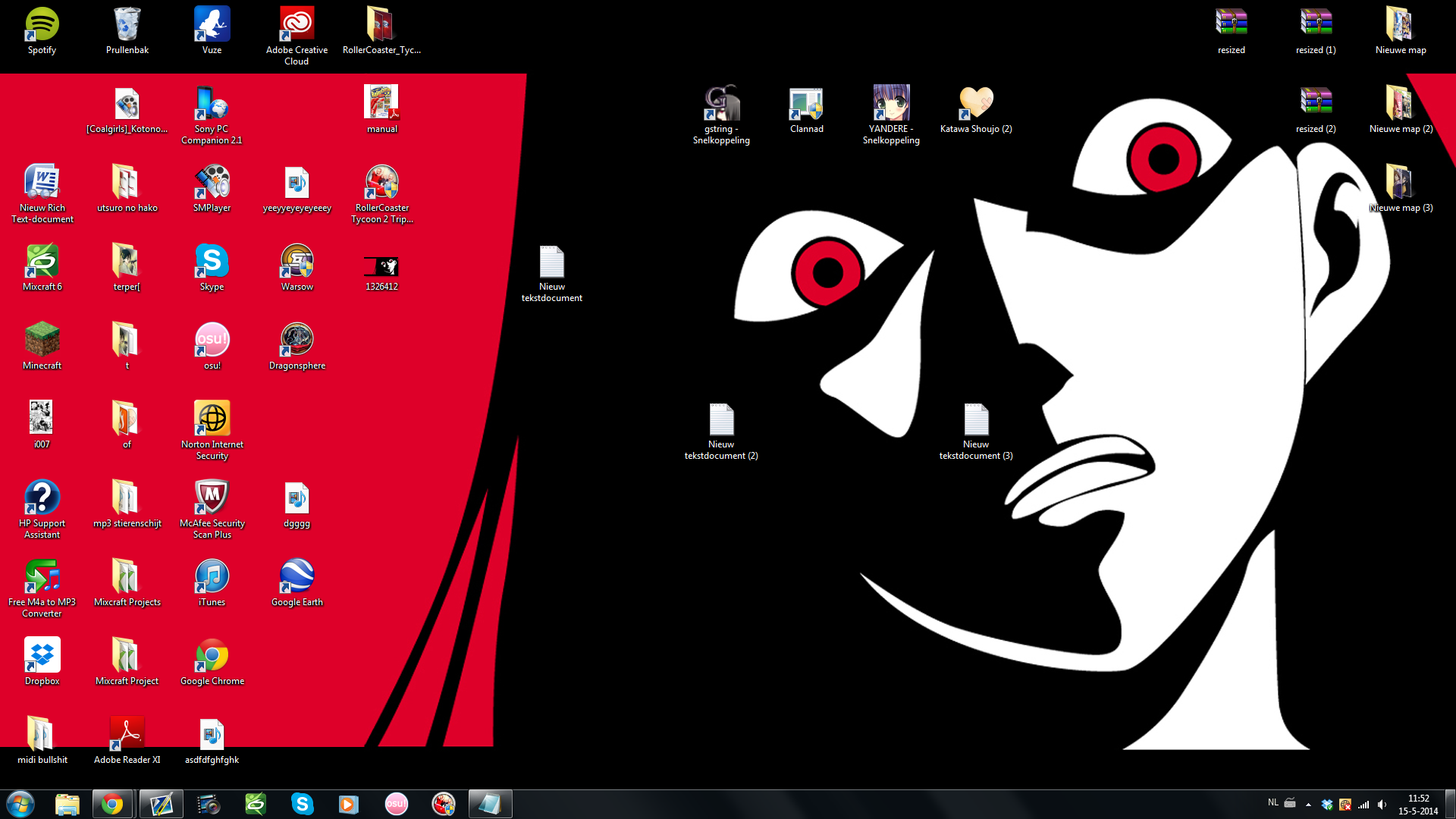Show hidden system tray icons arrow
Image resolution: width=1456 pixels, height=819 pixels.
point(1308,805)
